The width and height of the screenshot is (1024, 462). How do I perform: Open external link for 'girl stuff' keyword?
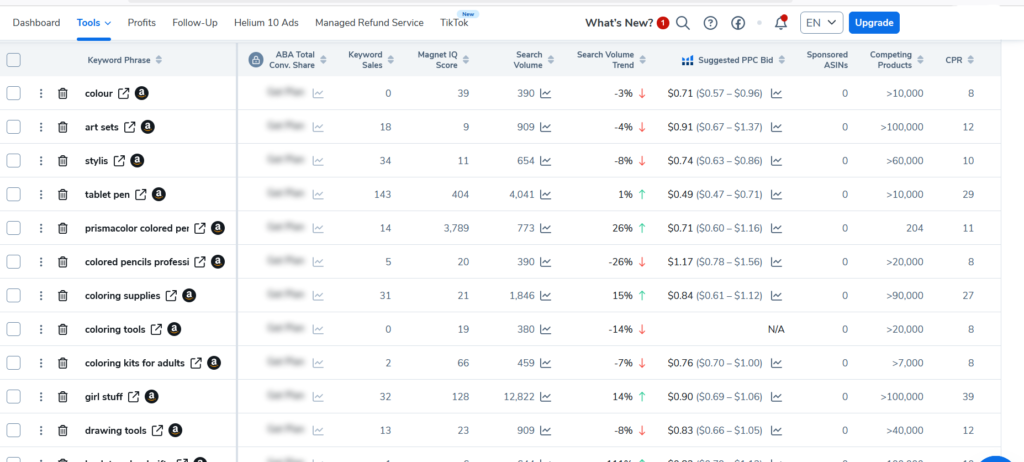(133, 397)
